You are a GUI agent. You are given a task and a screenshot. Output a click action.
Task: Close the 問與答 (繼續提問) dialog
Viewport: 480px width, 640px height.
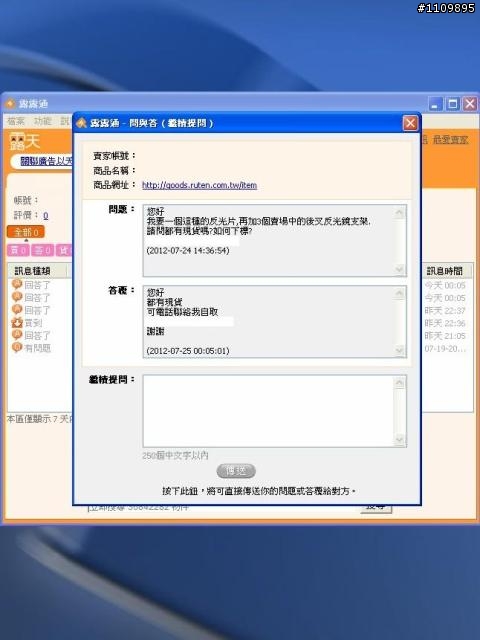[x=410, y=123]
